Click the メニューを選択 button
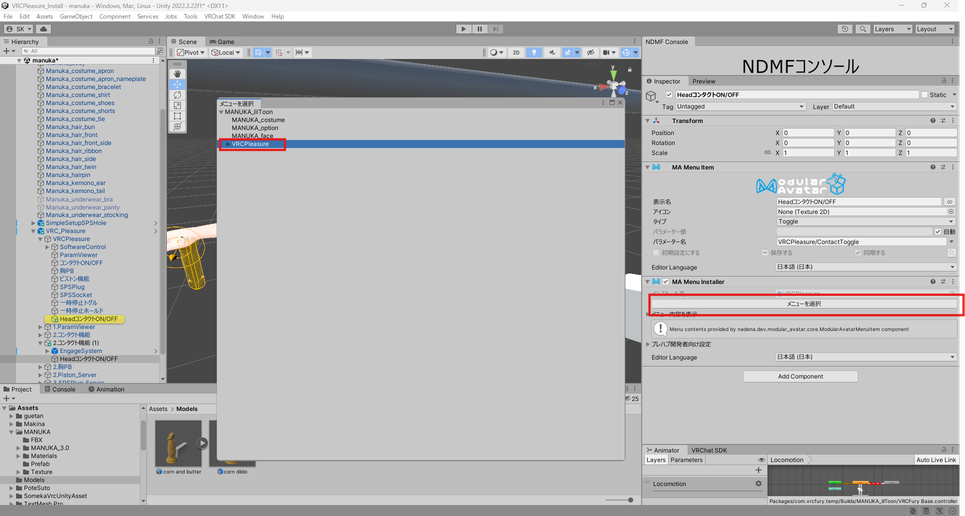Screen dimensions: 965x516 pos(804,302)
